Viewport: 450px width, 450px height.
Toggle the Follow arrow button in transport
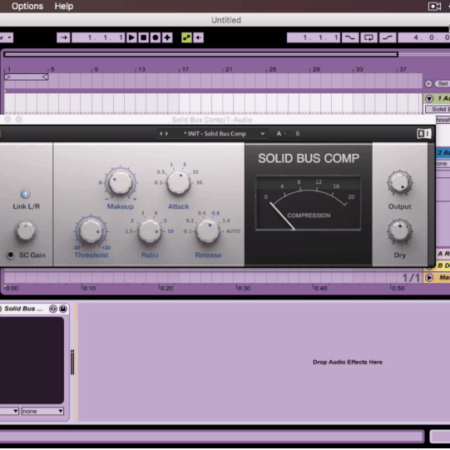[63, 38]
